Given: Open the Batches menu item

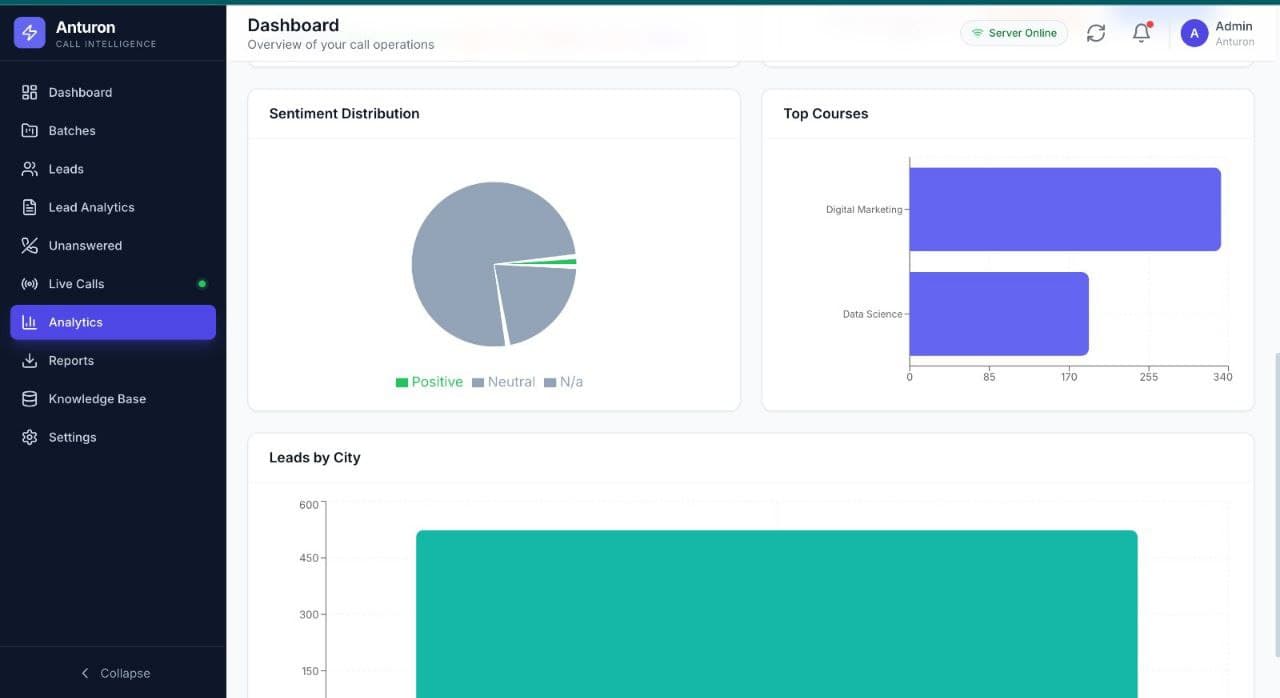Looking at the screenshot, I should pos(72,131).
